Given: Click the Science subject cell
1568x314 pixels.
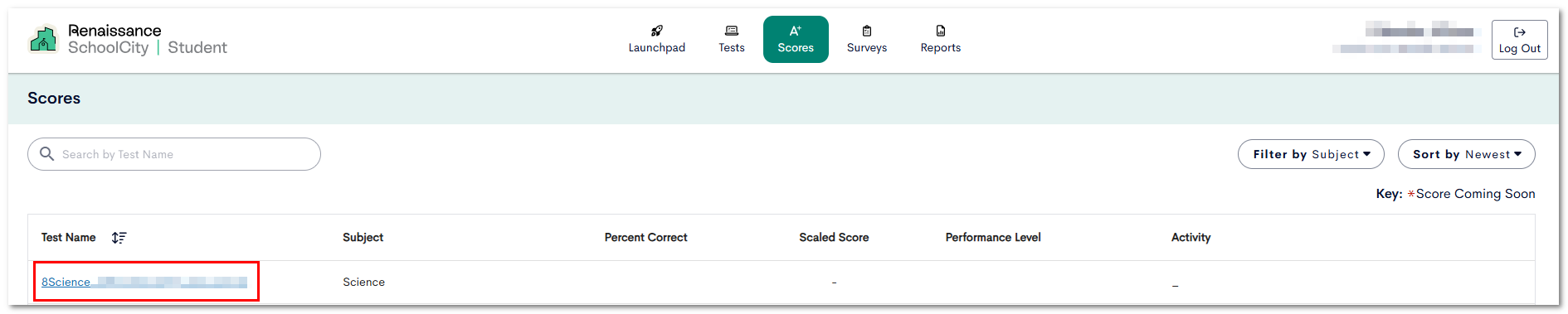Looking at the screenshot, I should click(x=363, y=283).
